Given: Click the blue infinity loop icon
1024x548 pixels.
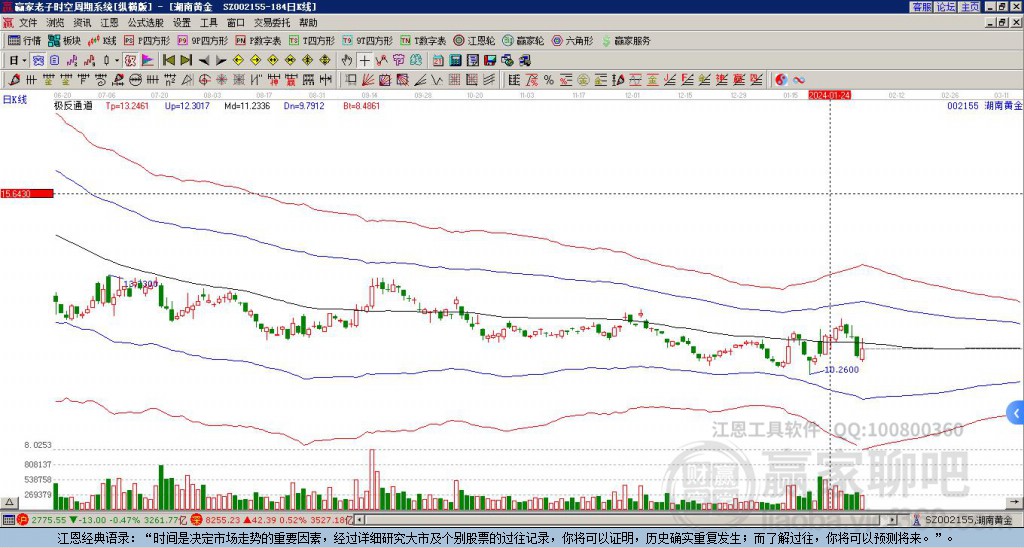Looking at the screenshot, I should coord(801,79).
